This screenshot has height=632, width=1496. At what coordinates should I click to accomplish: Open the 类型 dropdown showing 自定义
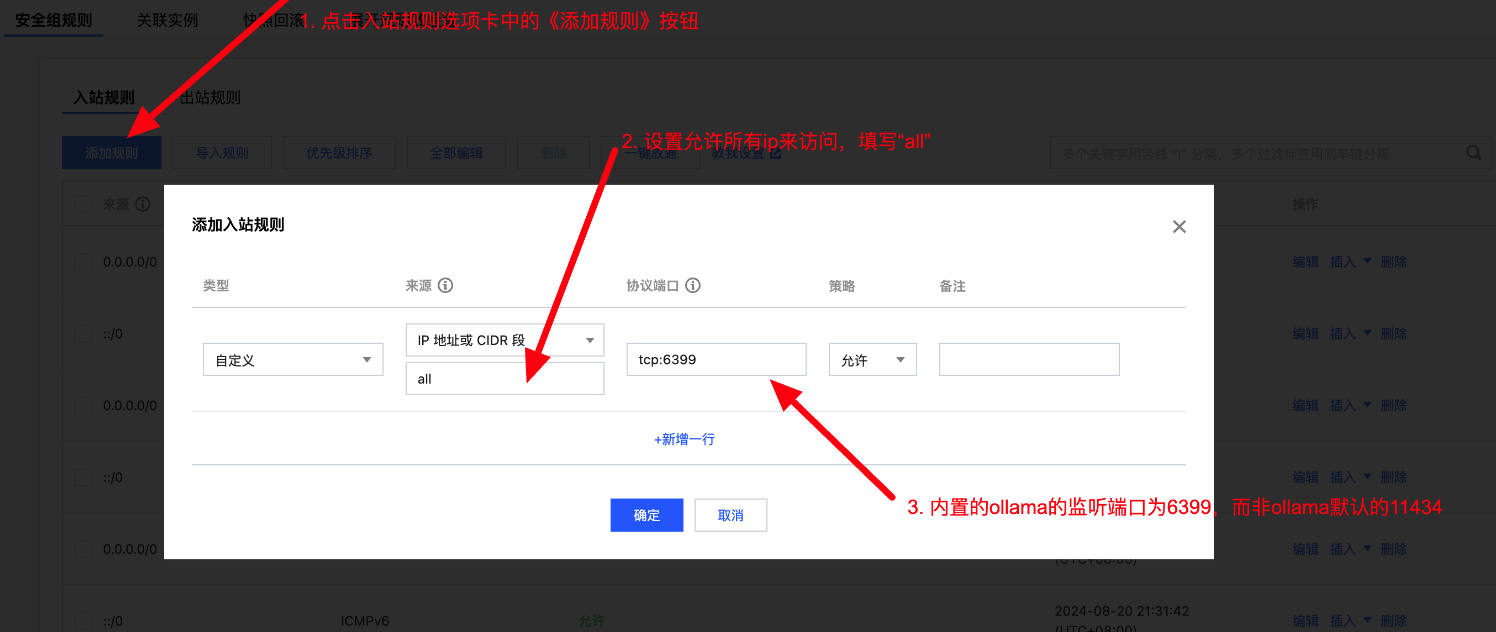pyautogui.click(x=293, y=360)
